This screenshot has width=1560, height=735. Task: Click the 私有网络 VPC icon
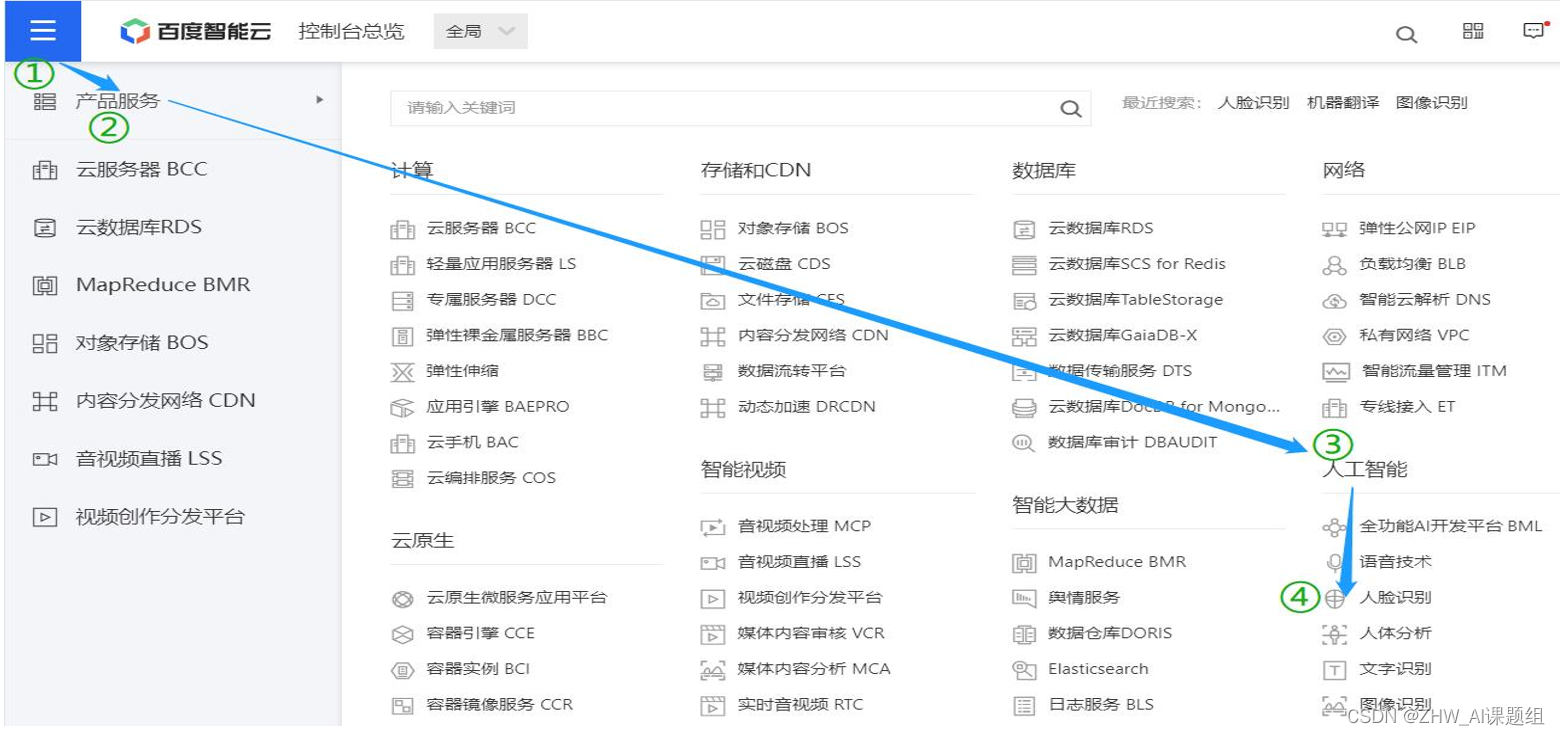coord(1335,337)
